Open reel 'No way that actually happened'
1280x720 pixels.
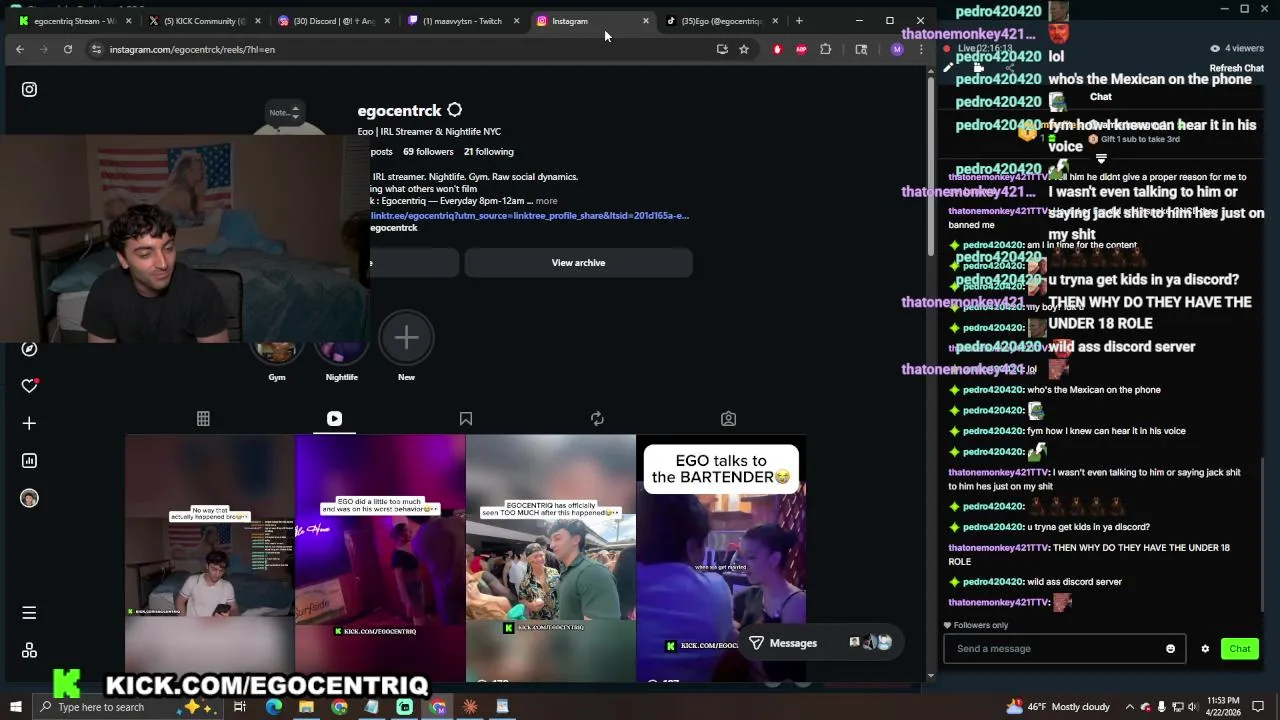click(x=210, y=558)
